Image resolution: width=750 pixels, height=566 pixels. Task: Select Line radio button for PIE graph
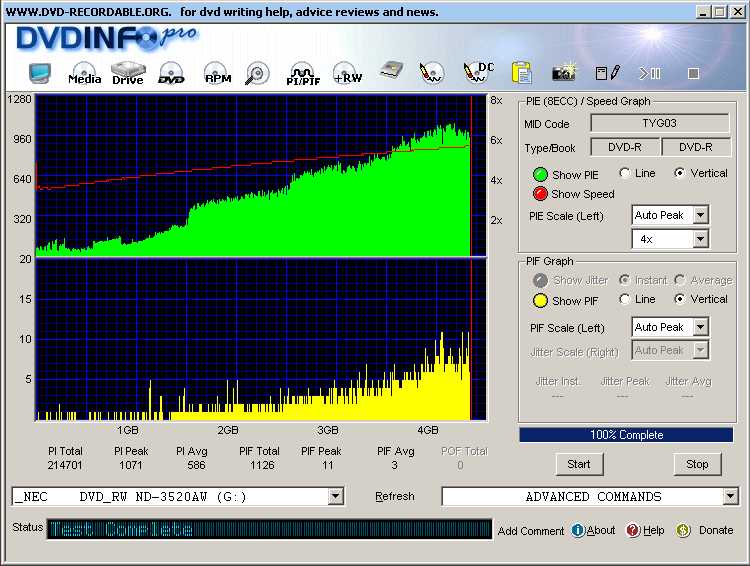click(x=625, y=173)
